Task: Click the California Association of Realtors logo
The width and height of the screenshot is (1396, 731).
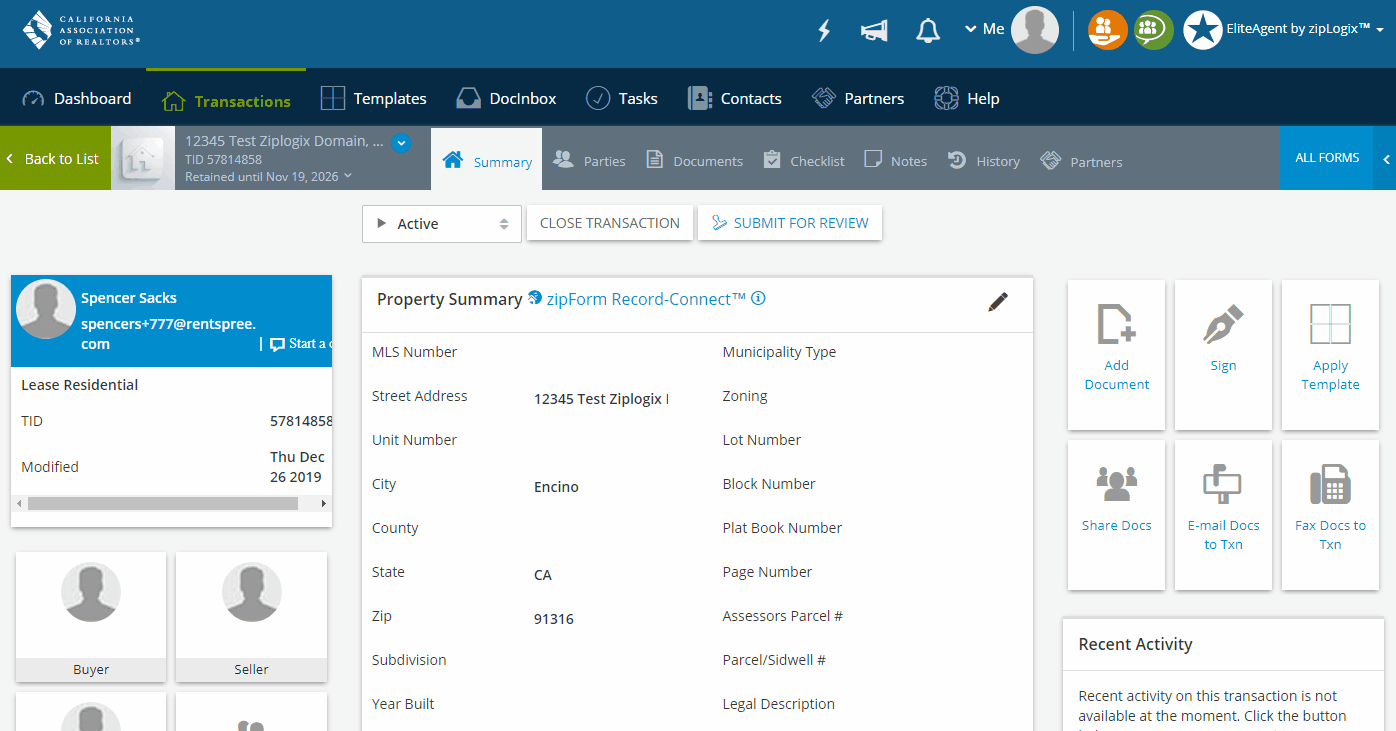Action: [81, 30]
